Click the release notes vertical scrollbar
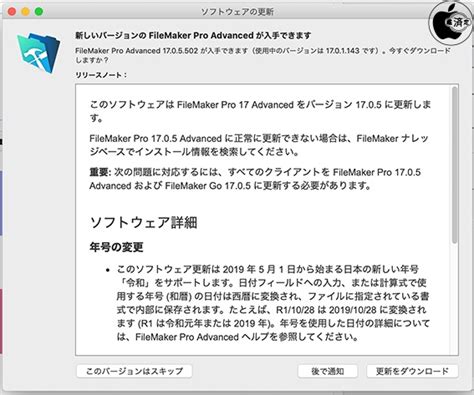This screenshot has width=474, height=395. pyautogui.click(x=454, y=165)
